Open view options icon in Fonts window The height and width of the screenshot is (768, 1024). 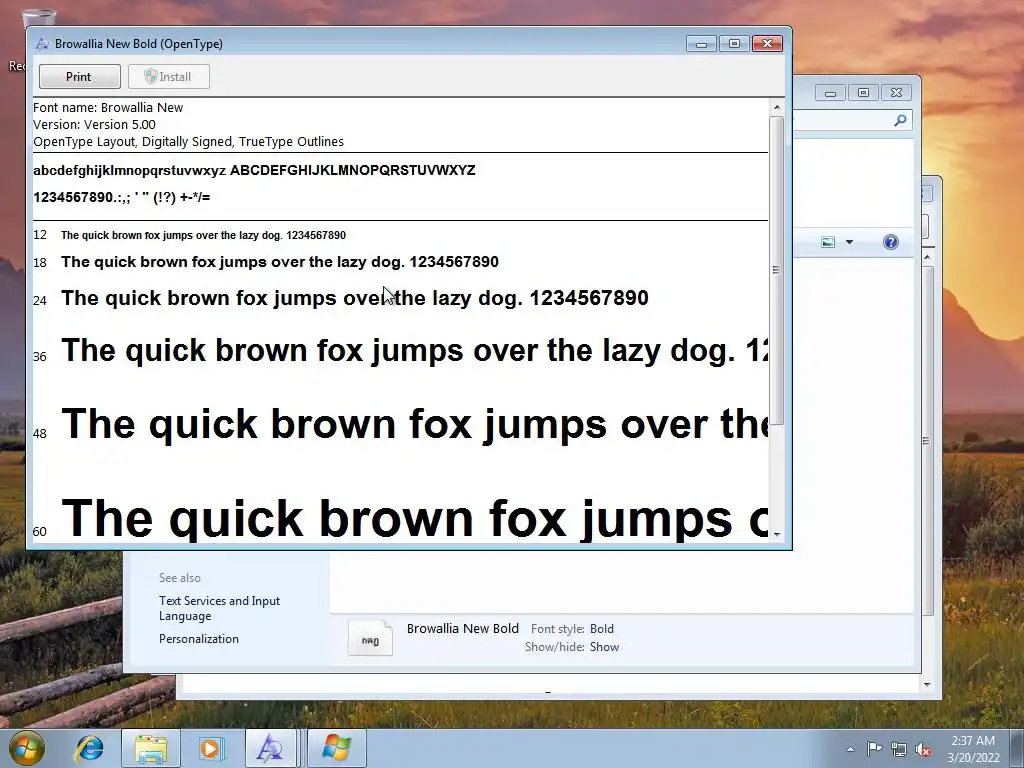[x=828, y=242]
